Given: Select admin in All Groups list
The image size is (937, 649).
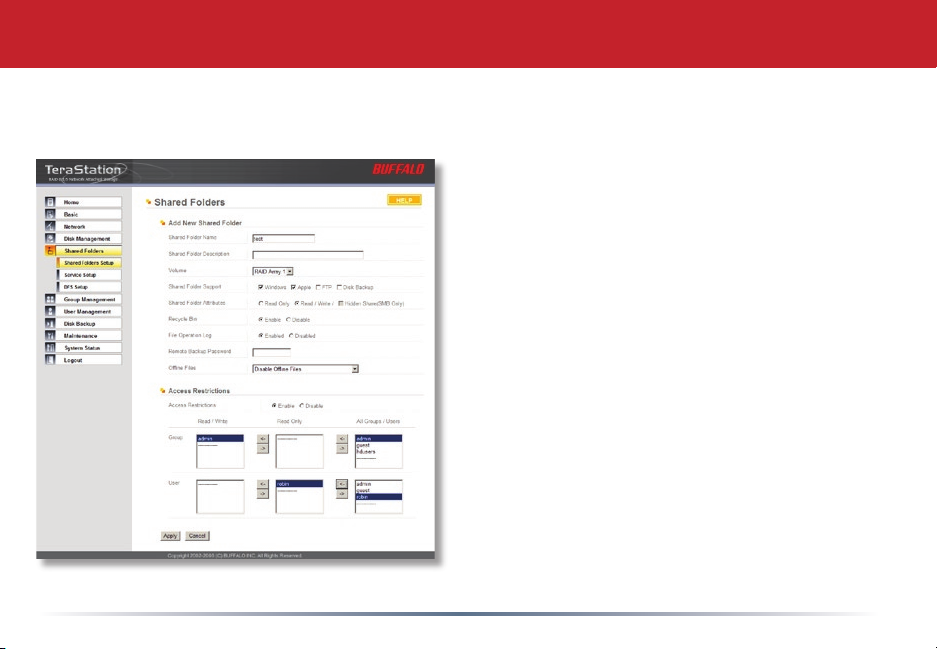Looking at the screenshot, I should point(378,439).
